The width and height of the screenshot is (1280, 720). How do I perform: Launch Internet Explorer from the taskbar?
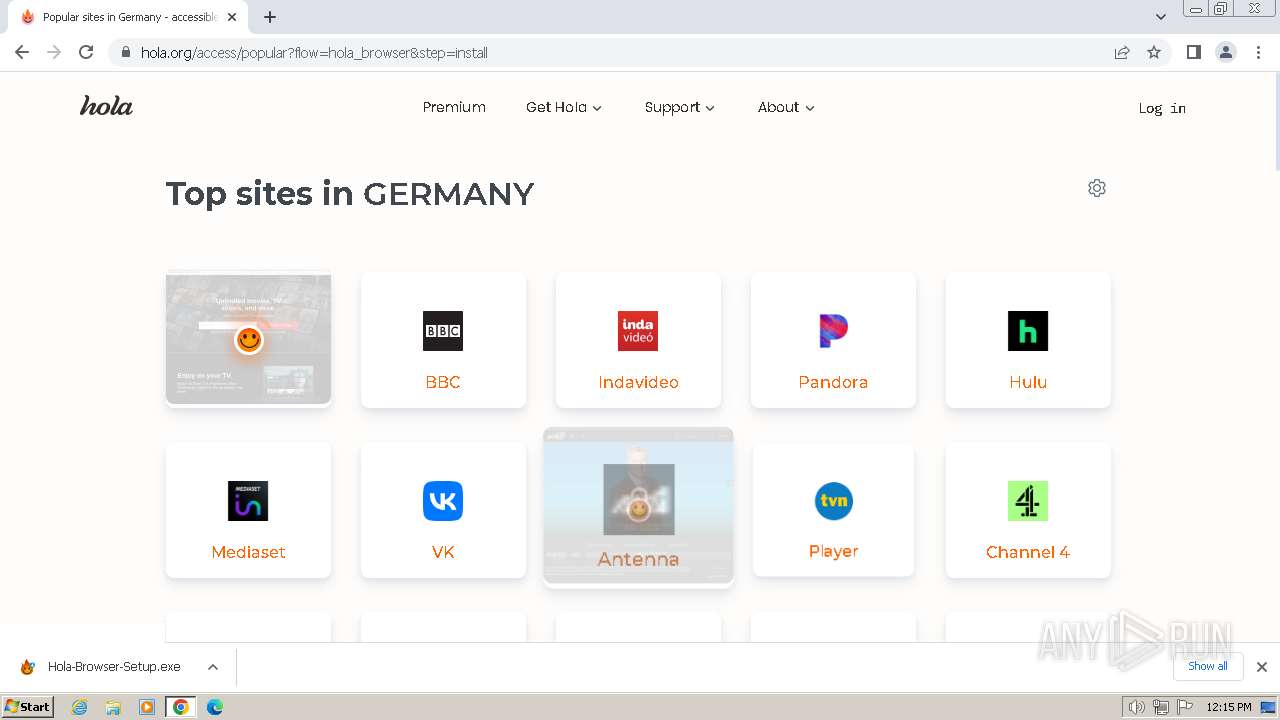80,707
